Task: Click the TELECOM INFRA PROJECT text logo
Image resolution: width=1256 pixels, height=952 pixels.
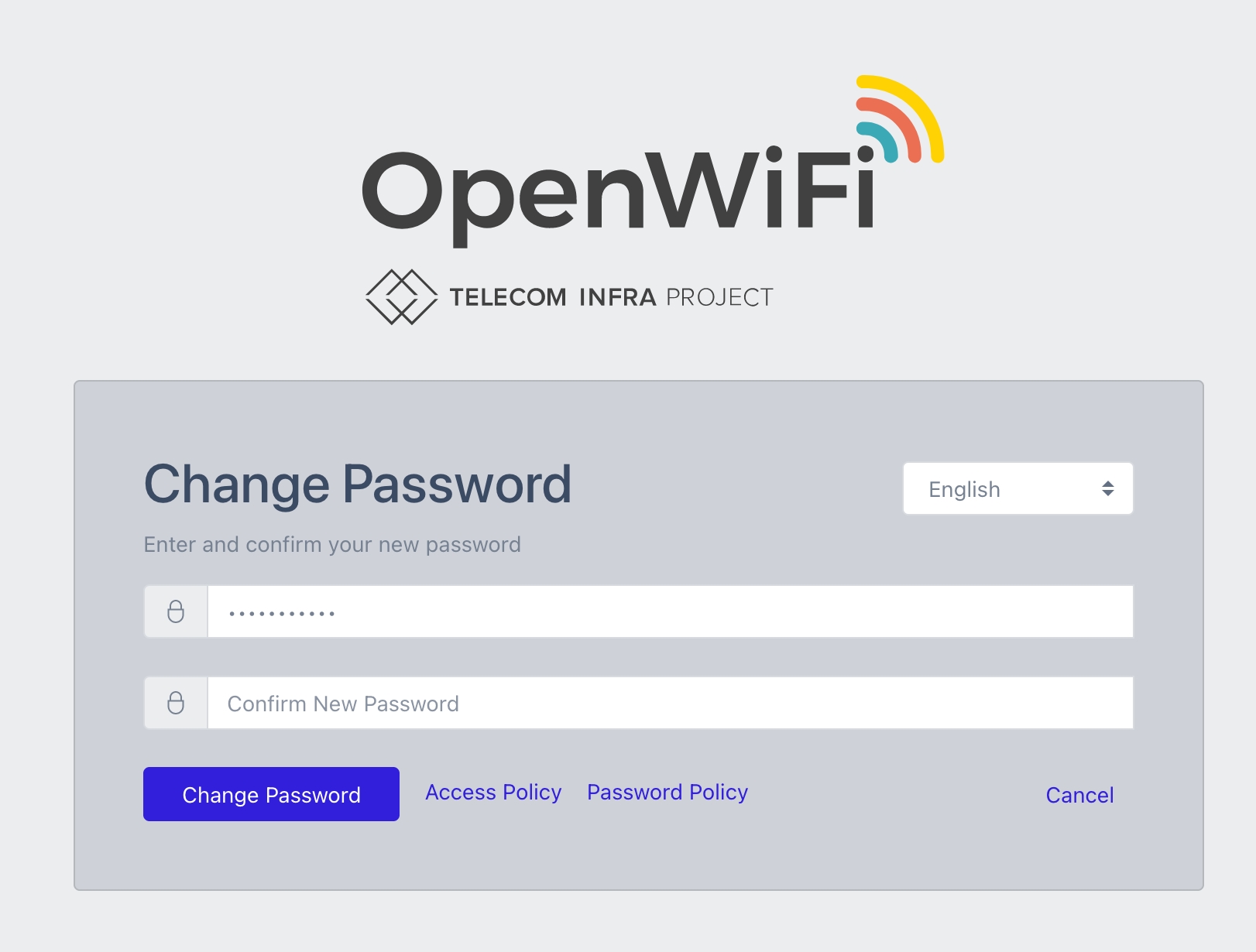Action: pos(611,297)
